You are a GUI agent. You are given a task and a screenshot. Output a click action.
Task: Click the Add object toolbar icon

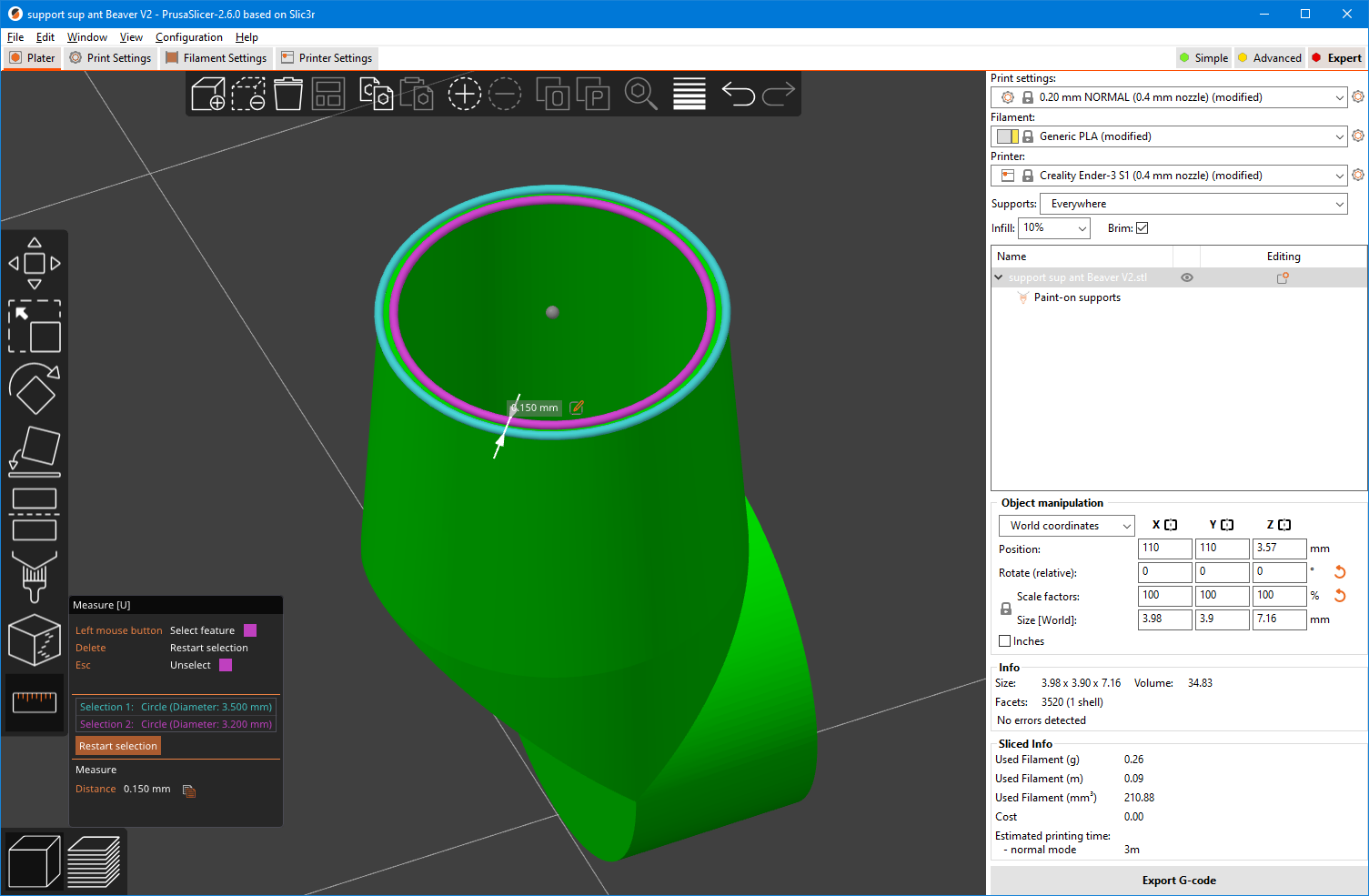pos(208,94)
